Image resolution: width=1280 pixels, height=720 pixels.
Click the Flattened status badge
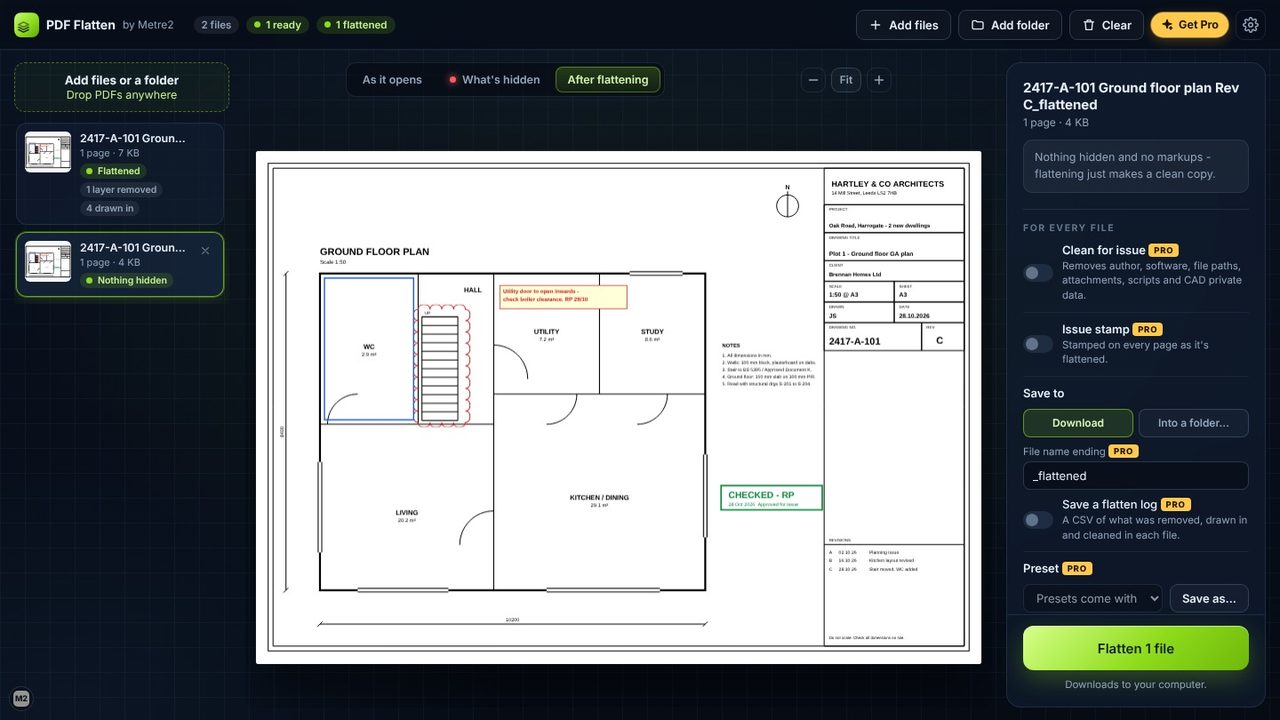click(113, 171)
